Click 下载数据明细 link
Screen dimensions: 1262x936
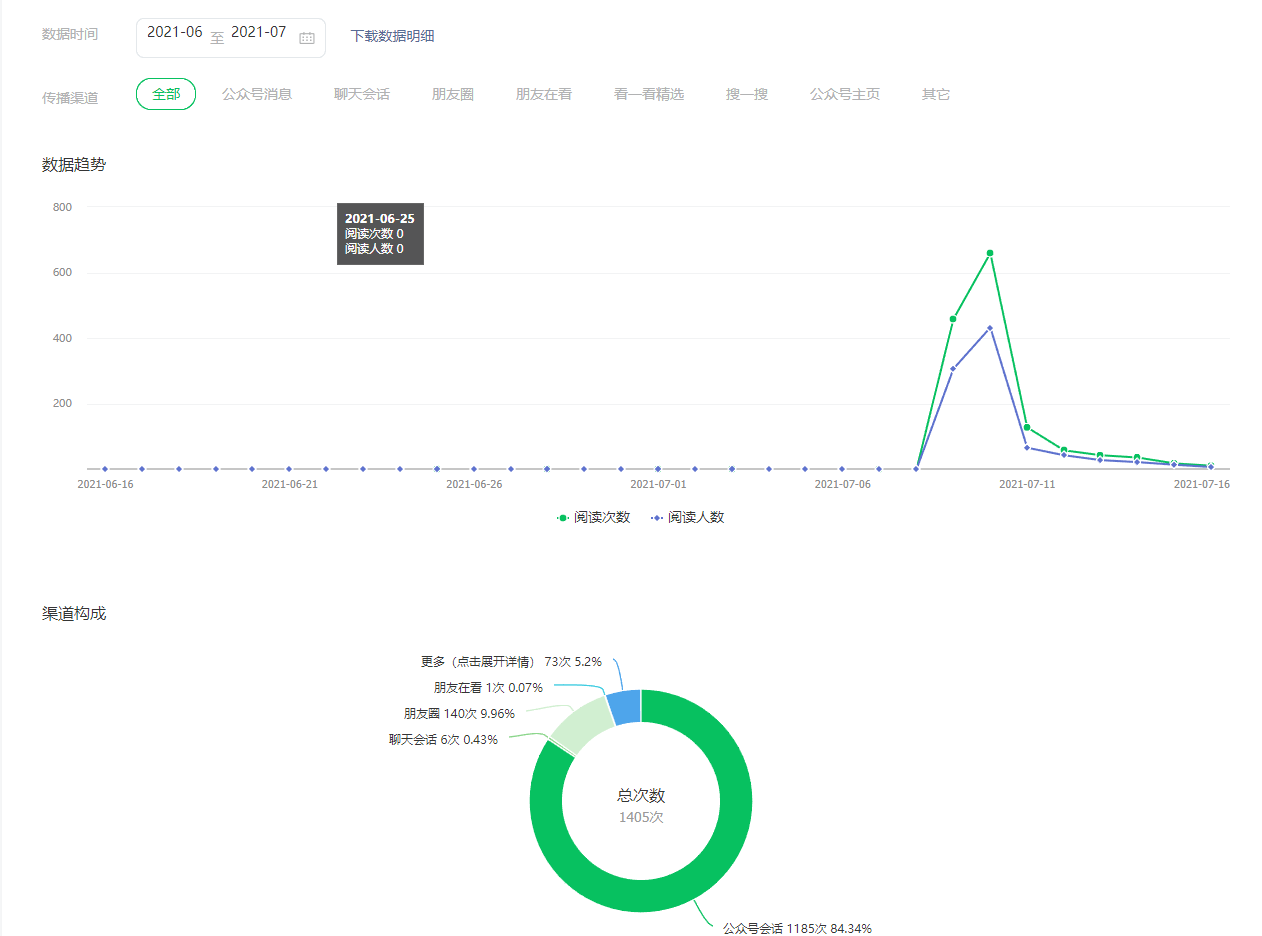pyautogui.click(x=392, y=36)
